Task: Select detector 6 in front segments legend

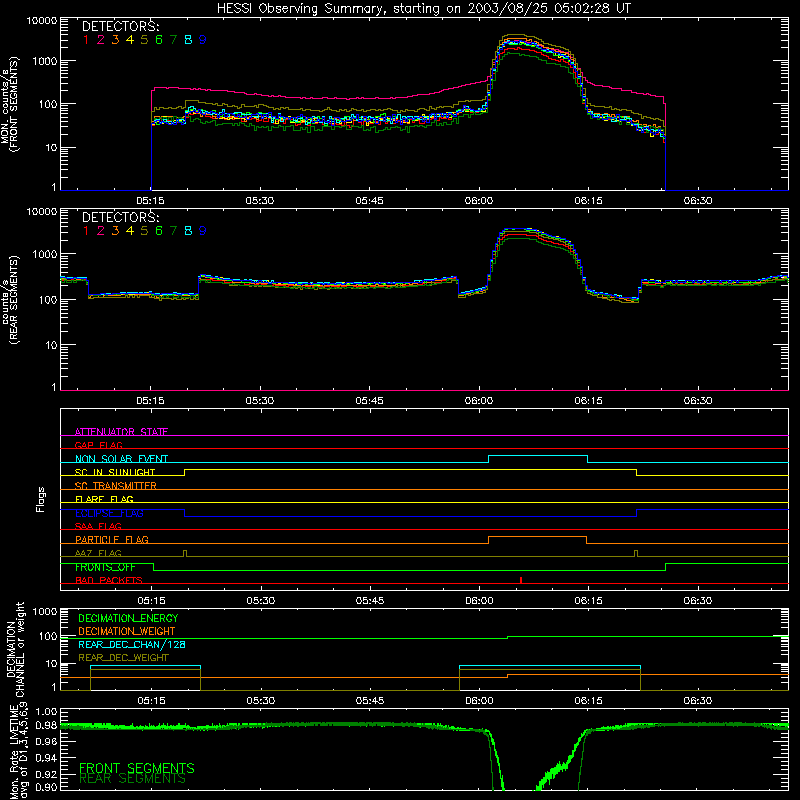Action: click(x=159, y=40)
